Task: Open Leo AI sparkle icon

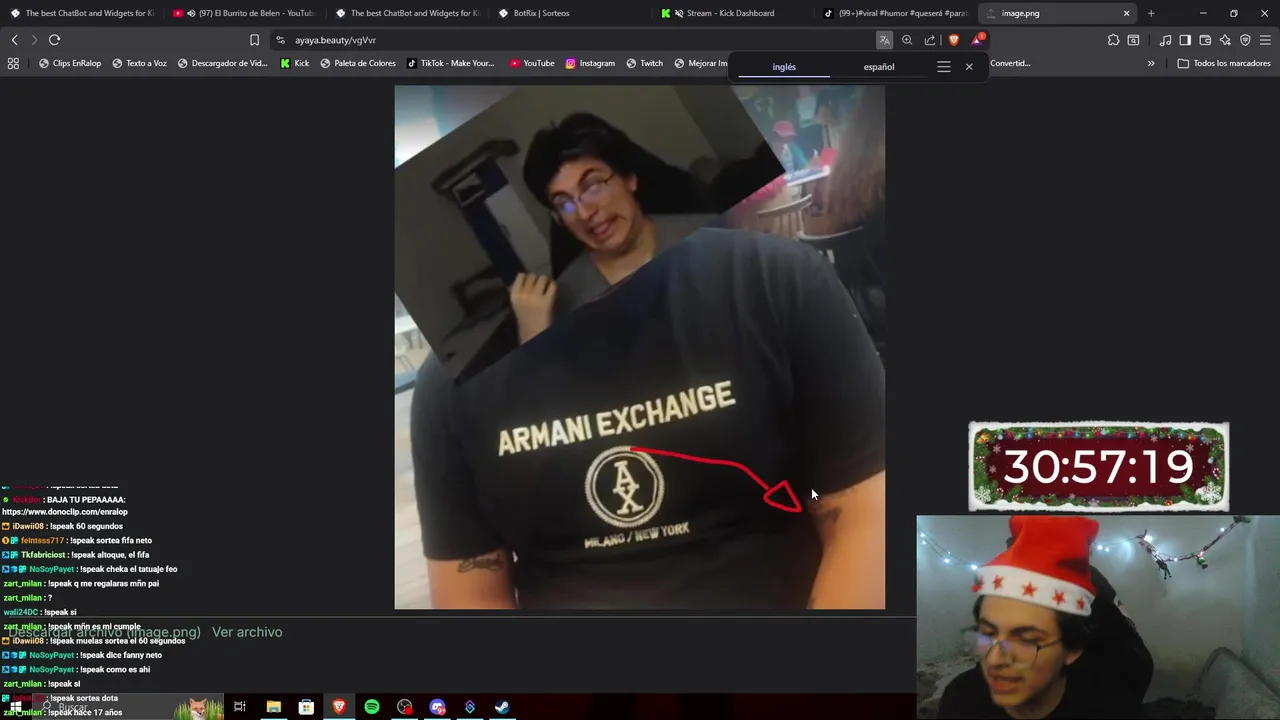Action: [x=1225, y=40]
